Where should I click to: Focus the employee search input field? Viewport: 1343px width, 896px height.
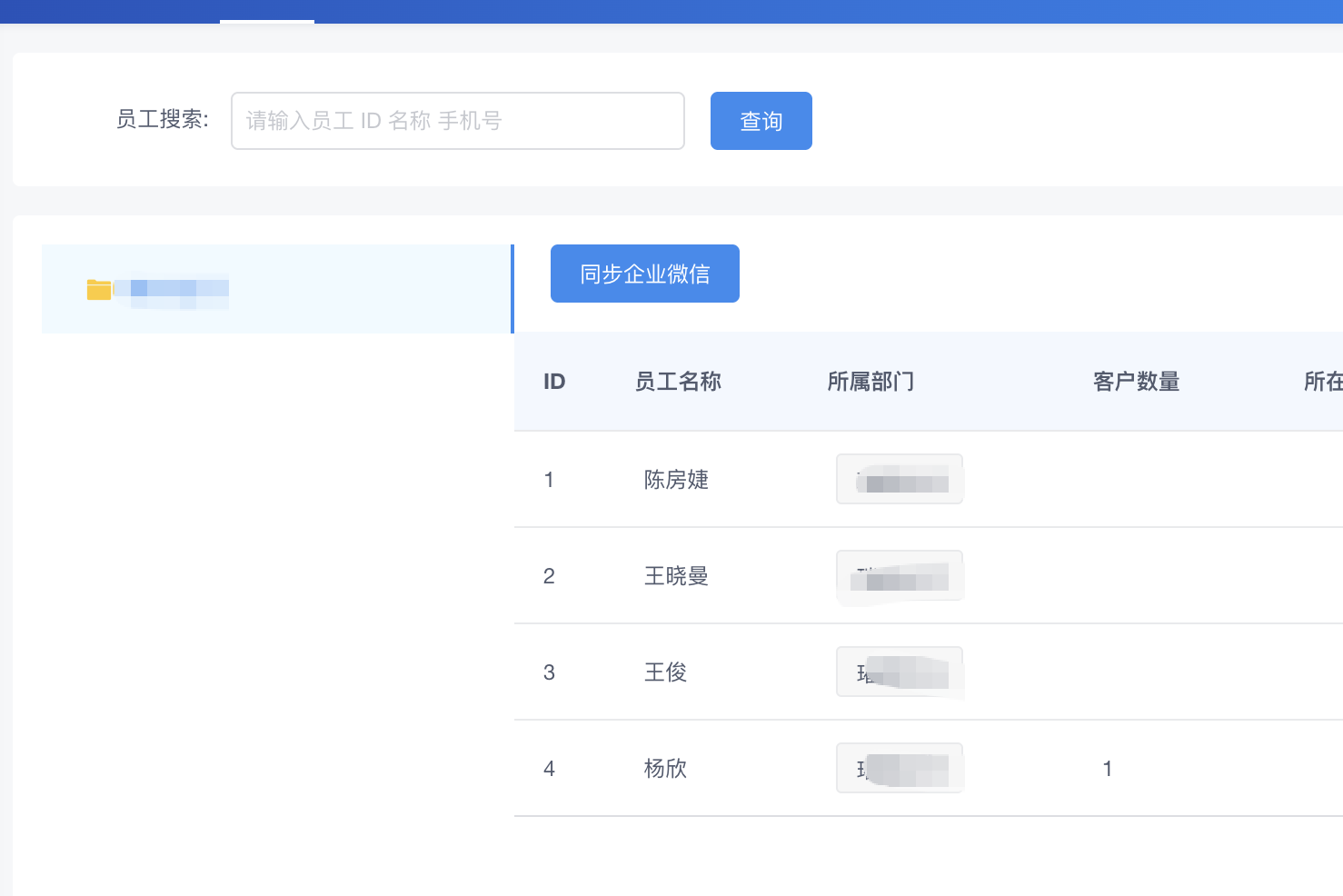(x=457, y=121)
